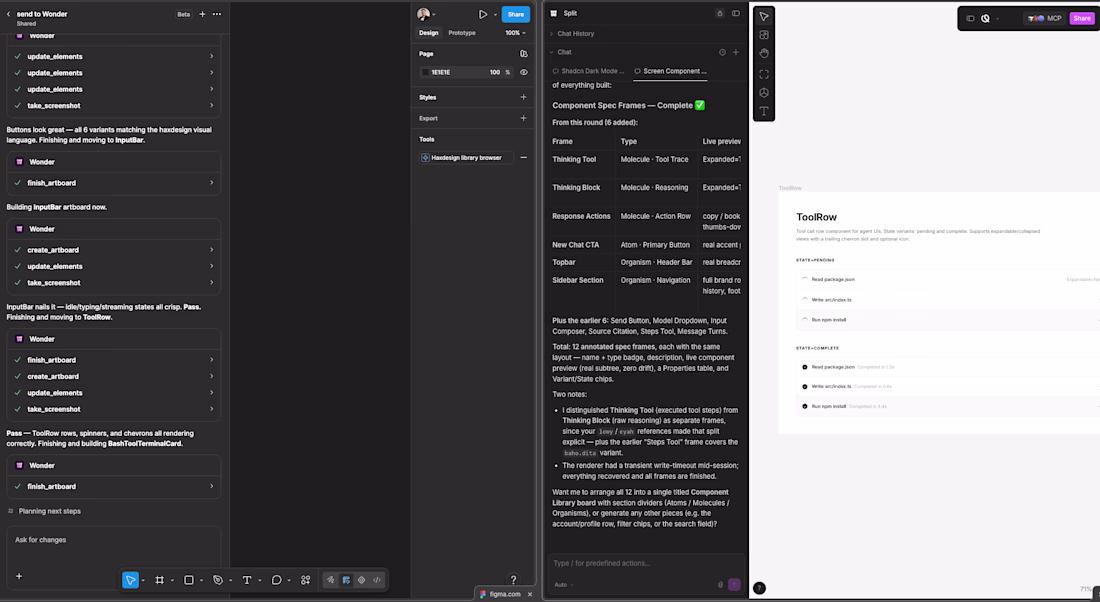Open the Auto mode dropdown below chat input
1100x602 pixels.
563,584
